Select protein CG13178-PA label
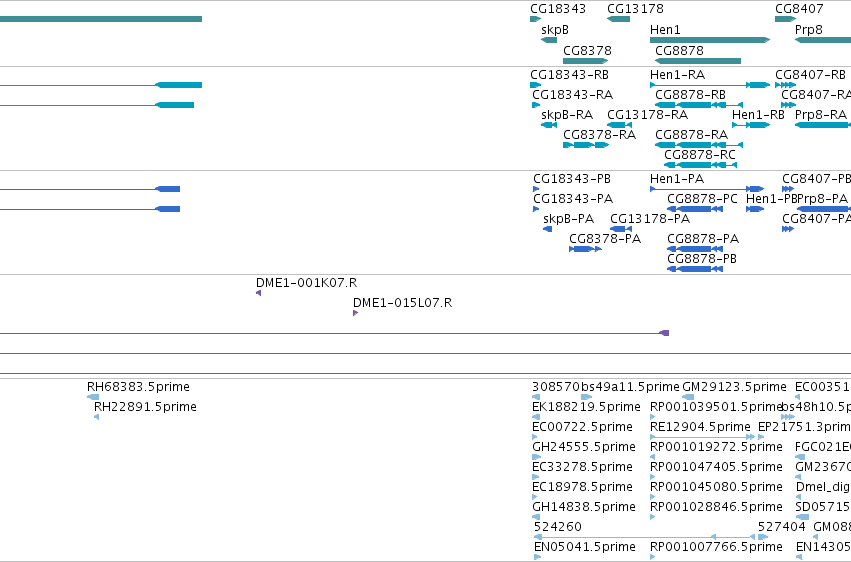Screen dimensions: 851x562 650,219
